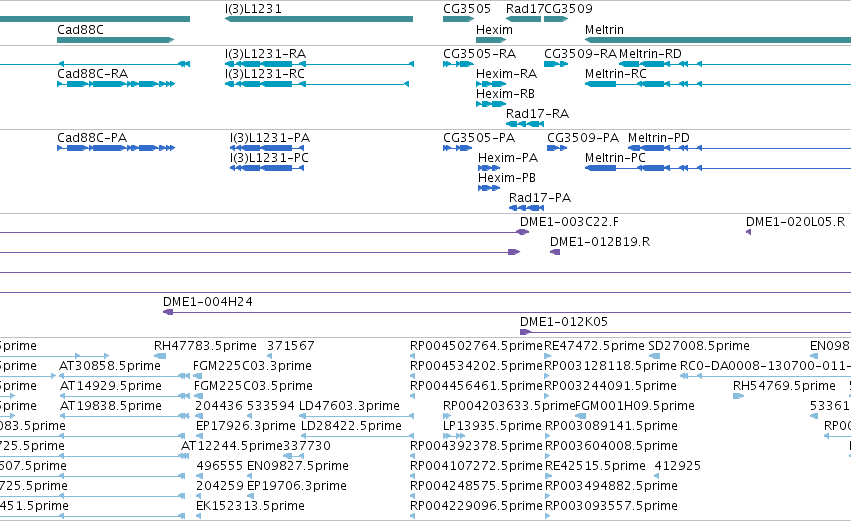Click the Hexim-RA transcript label
Viewport: 851px width, 521px height.
pyautogui.click(x=506, y=74)
